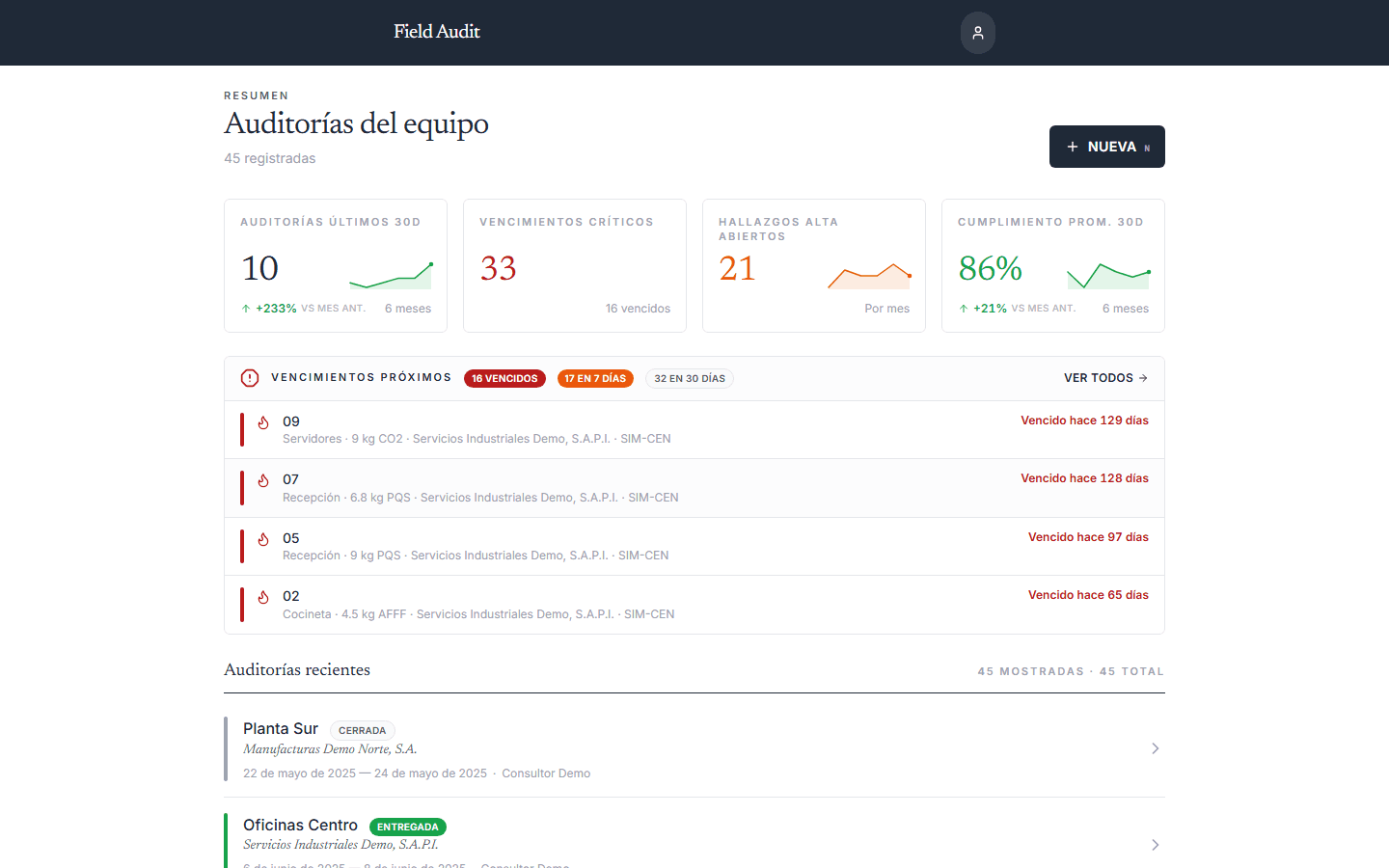Image resolution: width=1389 pixels, height=868 pixels.
Task: Expand Planta Sur audit chevron
Action: pyautogui.click(x=1155, y=748)
